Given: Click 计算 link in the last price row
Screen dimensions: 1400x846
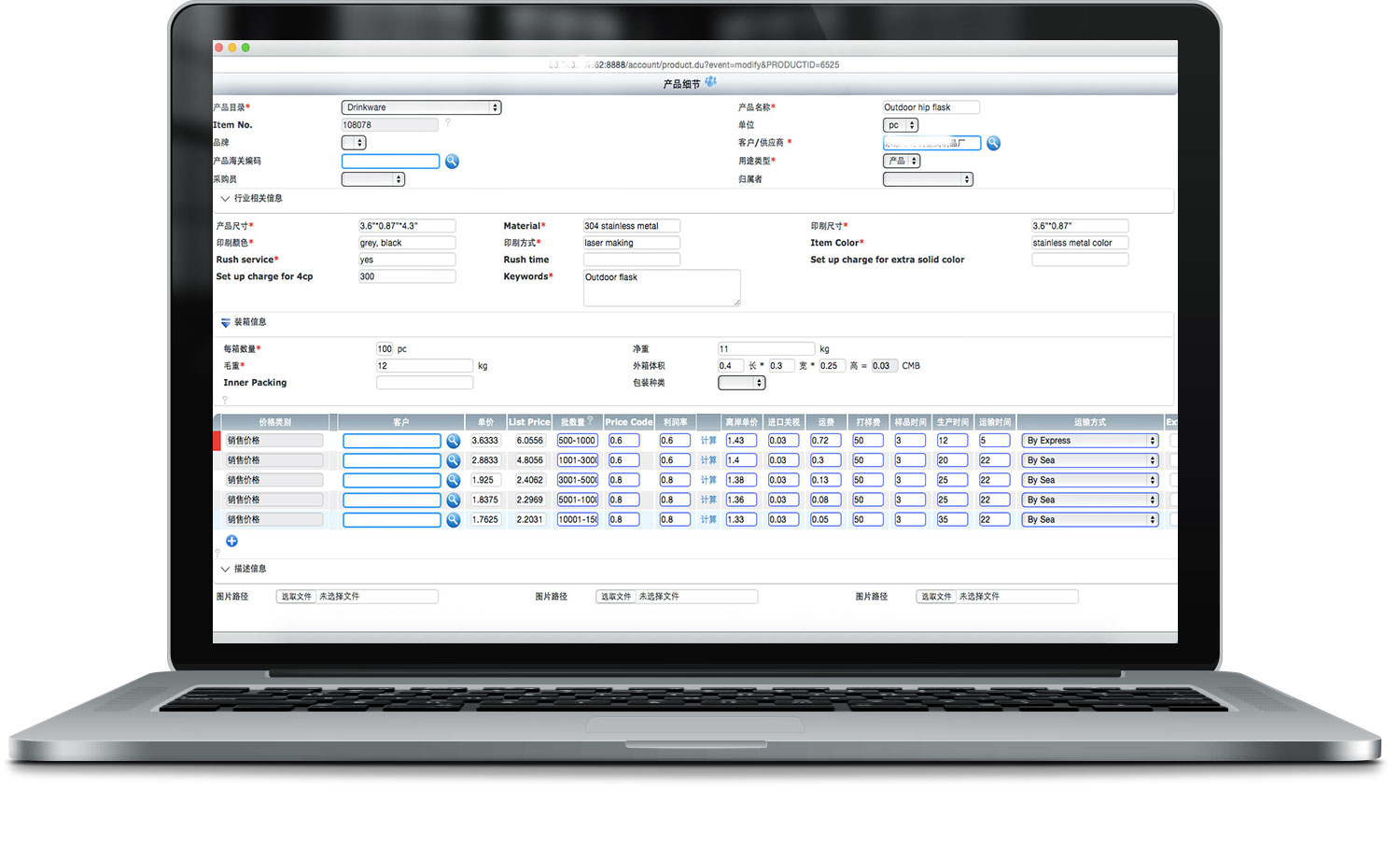Looking at the screenshot, I should 708,520.
